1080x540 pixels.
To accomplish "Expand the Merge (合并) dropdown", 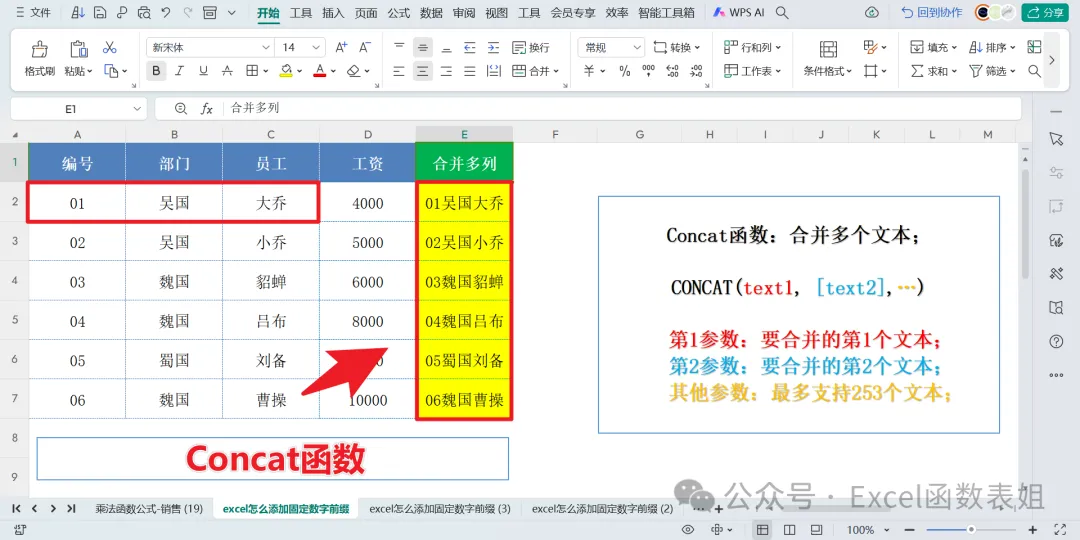I will (555, 71).
